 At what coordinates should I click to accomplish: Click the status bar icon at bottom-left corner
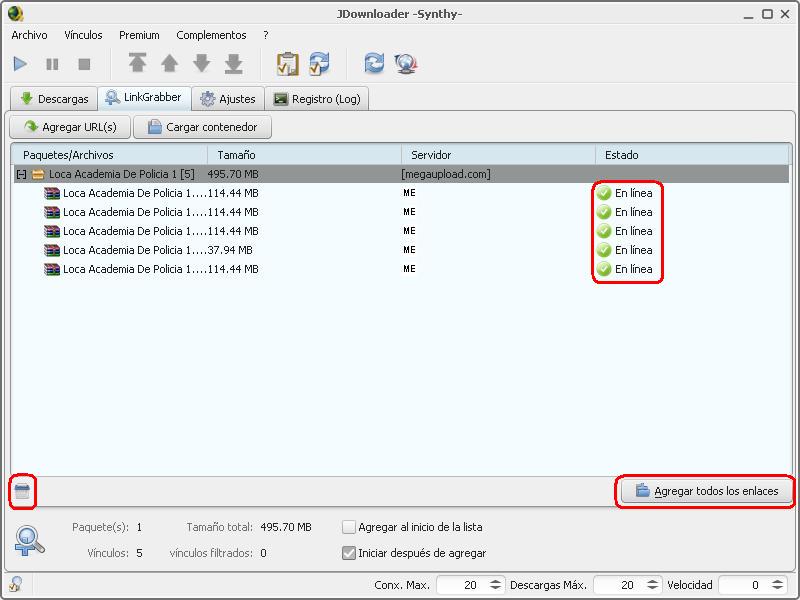point(15,584)
